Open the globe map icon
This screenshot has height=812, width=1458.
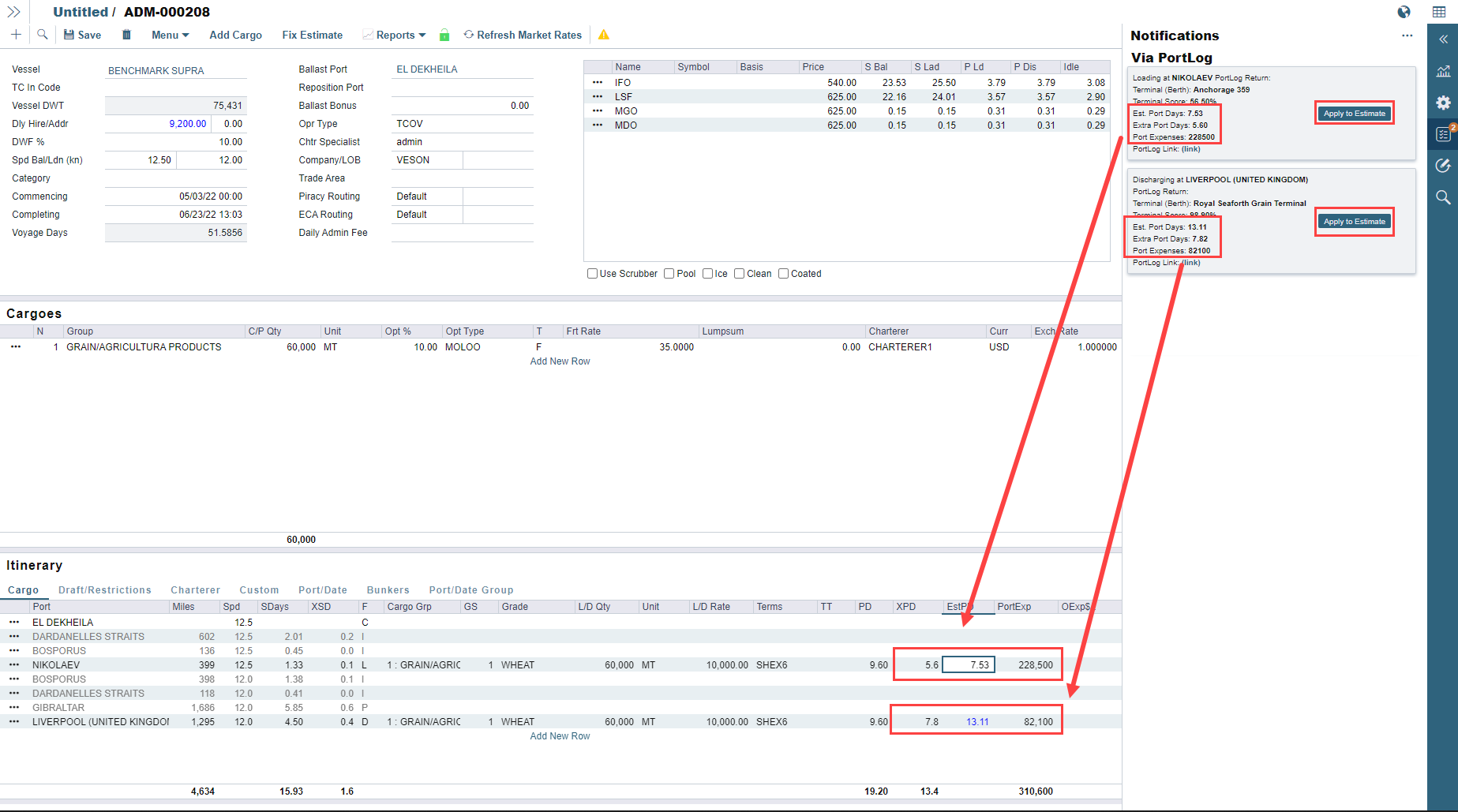(1404, 12)
